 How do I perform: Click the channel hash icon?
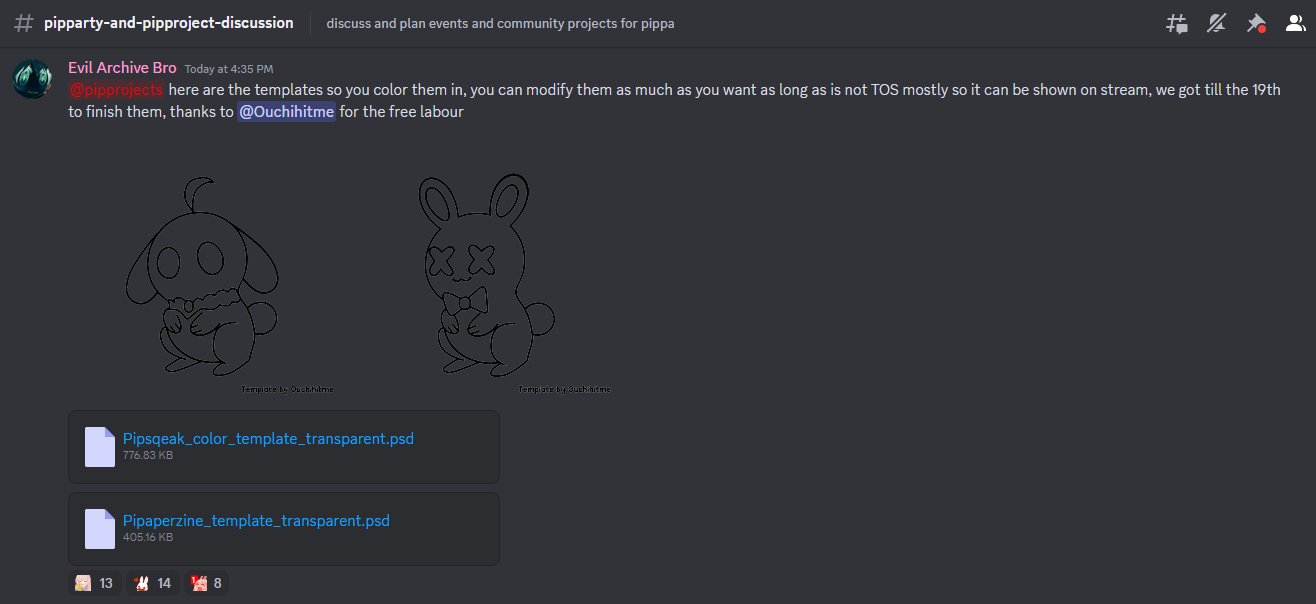click(24, 22)
